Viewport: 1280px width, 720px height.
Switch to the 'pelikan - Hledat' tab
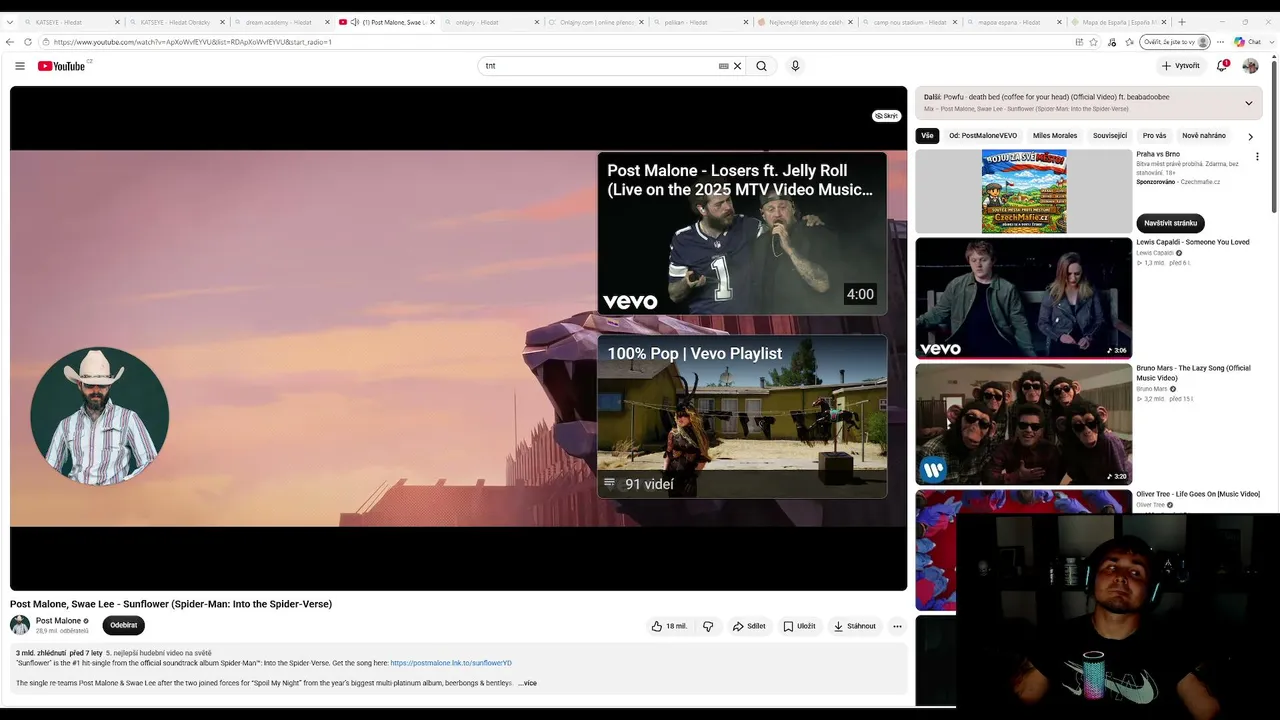click(698, 22)
